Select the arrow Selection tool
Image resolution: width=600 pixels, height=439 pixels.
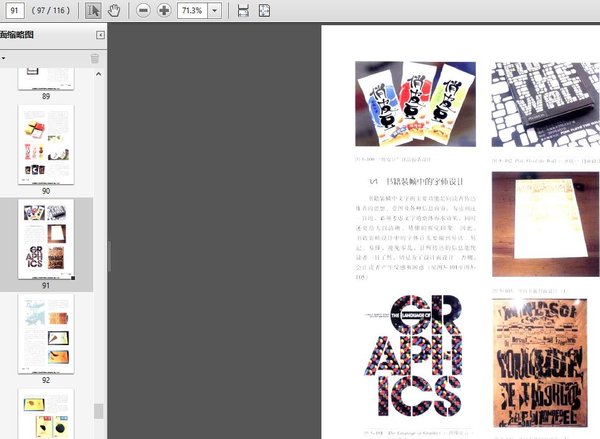(x=93, y=10)
